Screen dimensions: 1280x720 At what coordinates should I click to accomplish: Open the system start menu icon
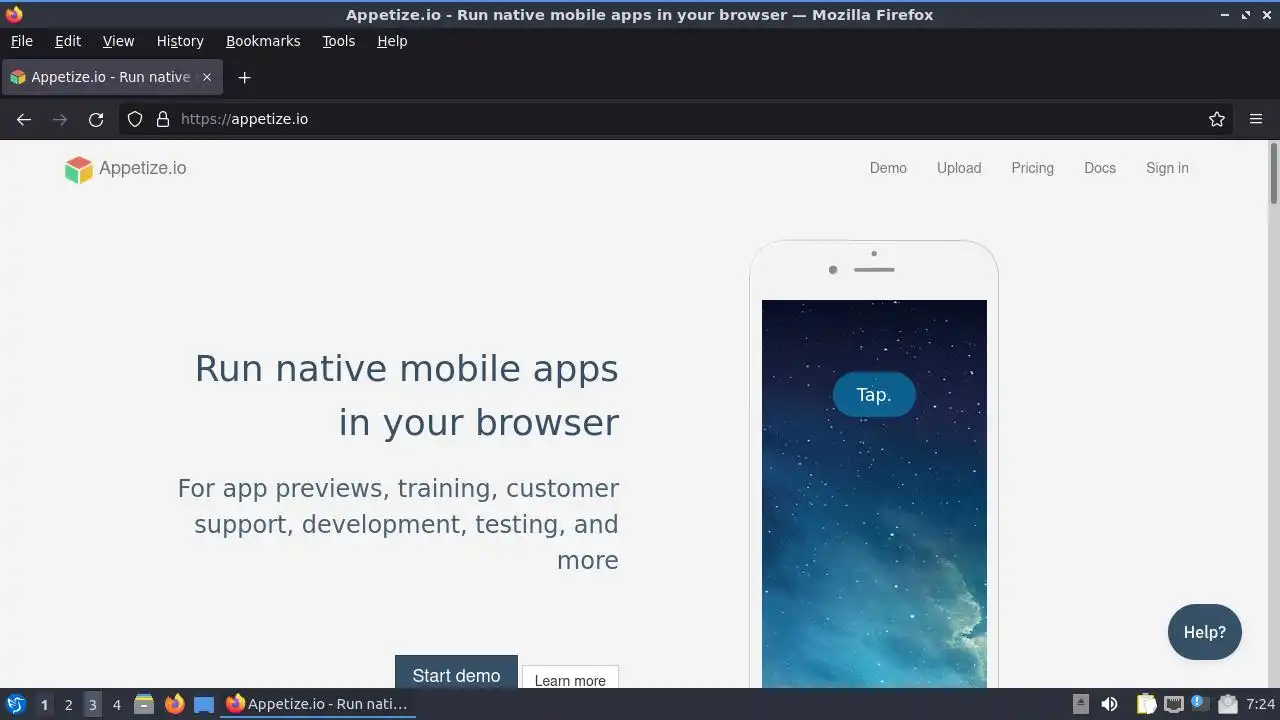pyautogui.click(x=15, y=704)
